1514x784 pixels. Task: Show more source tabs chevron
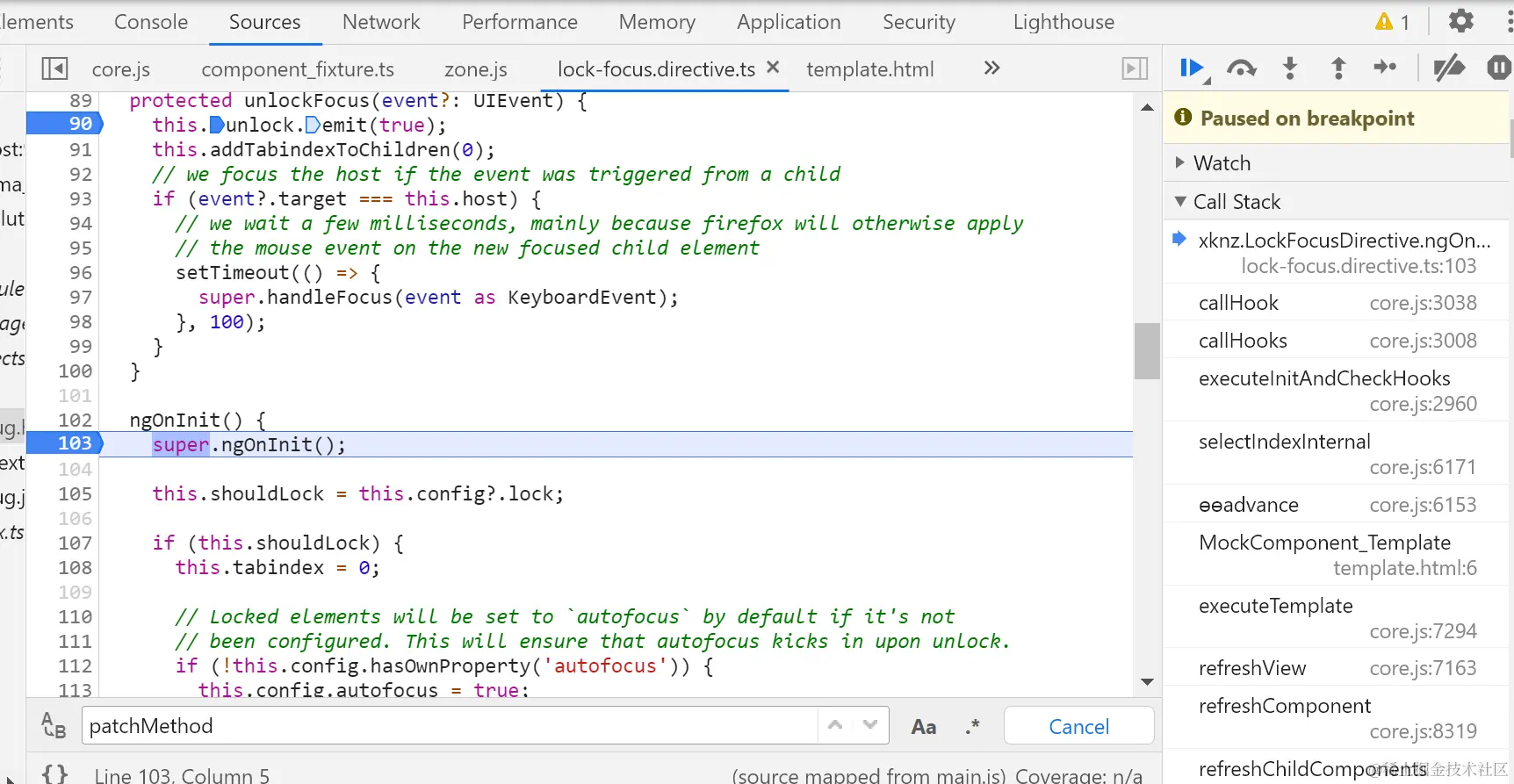point(991,68)
